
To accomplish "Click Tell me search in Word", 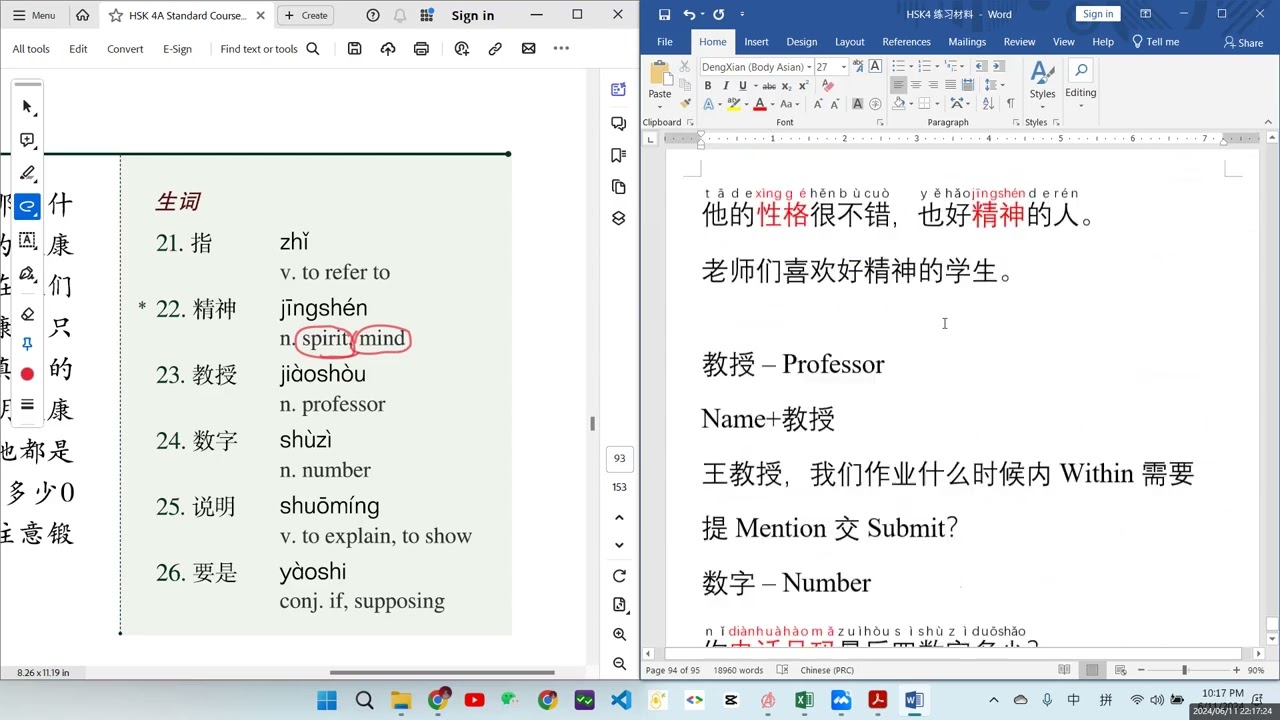I will tap(1156, 42).
